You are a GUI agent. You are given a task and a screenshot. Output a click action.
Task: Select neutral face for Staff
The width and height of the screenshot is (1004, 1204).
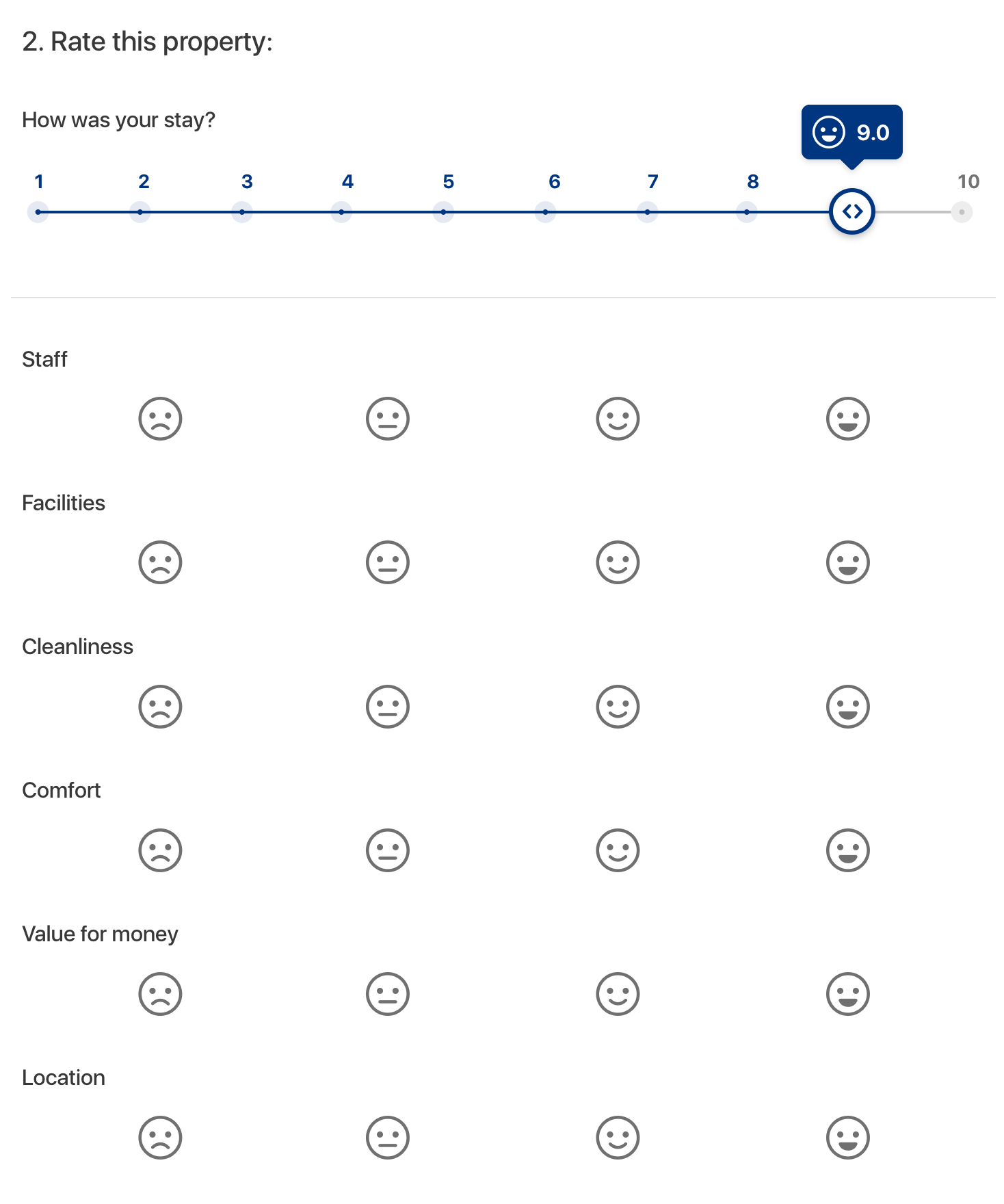[x=388, y=419]
